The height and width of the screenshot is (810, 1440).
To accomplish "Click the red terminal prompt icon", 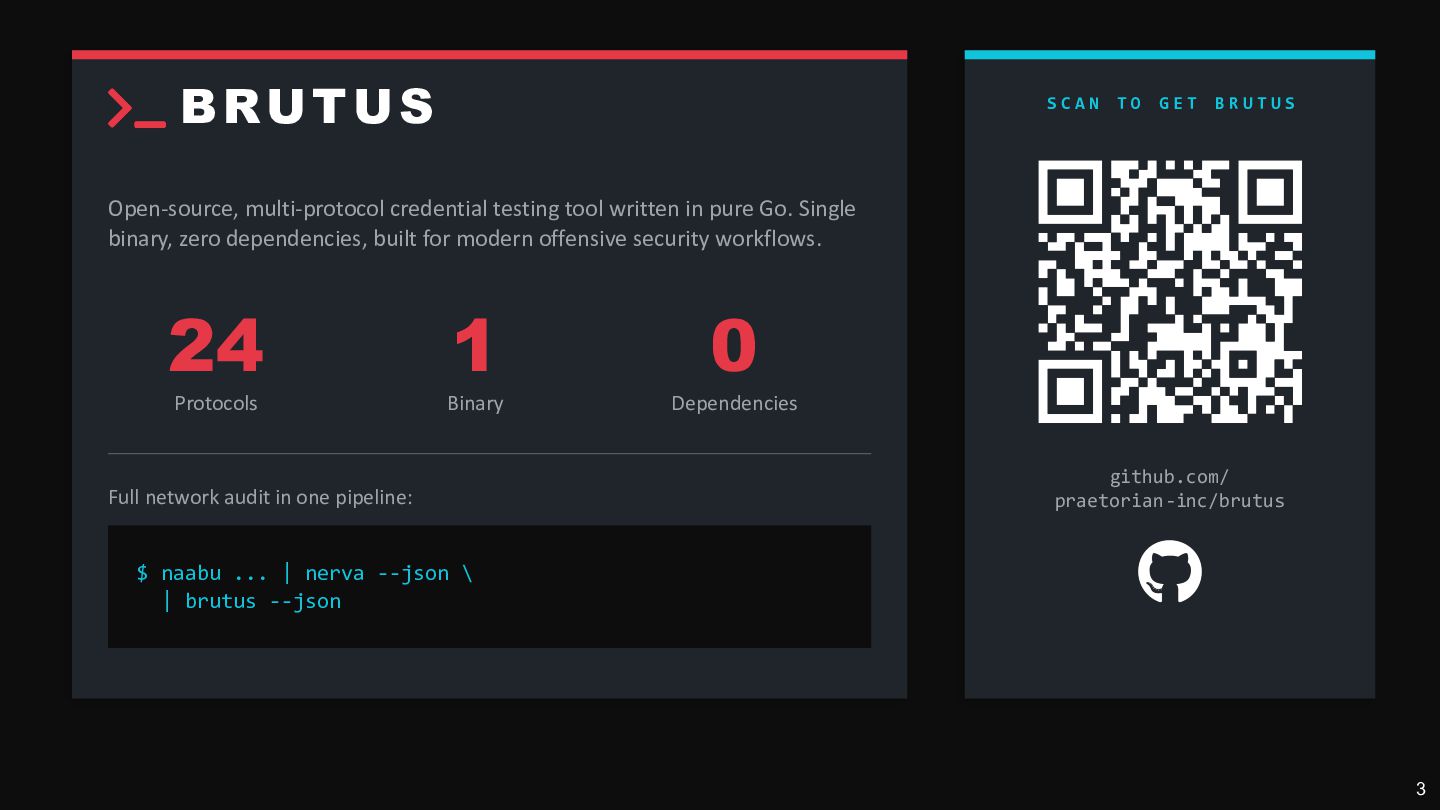I will 137,108.
